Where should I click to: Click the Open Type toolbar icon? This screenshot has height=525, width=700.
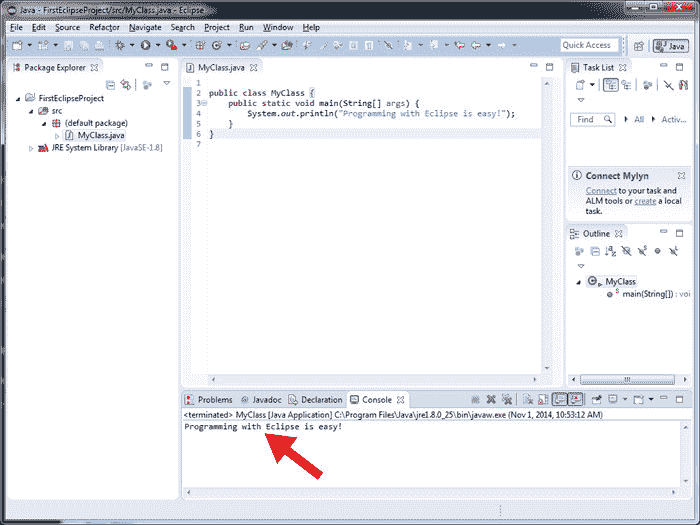point(245,45)
